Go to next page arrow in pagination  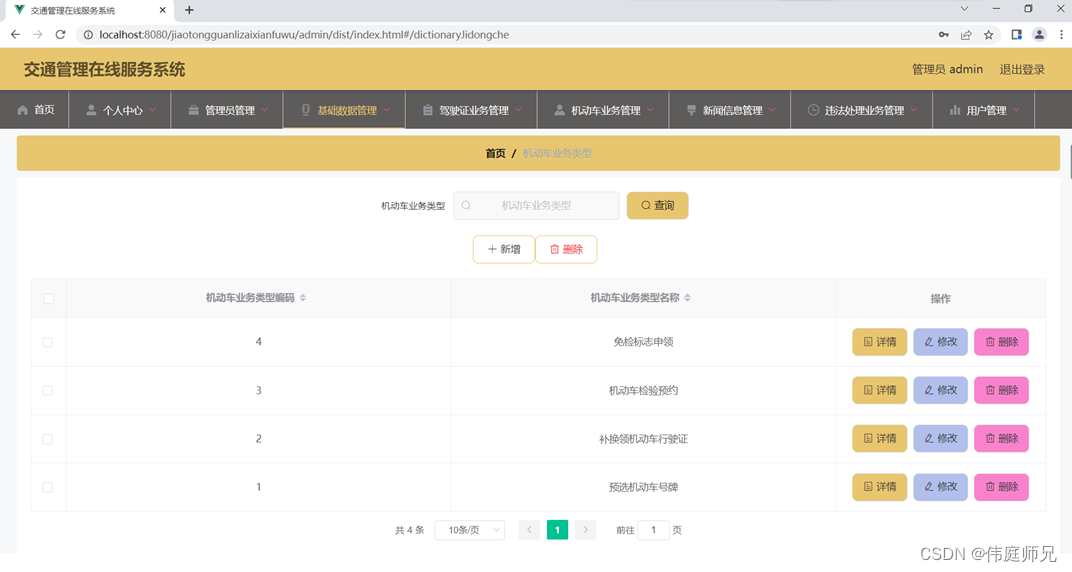585,530
